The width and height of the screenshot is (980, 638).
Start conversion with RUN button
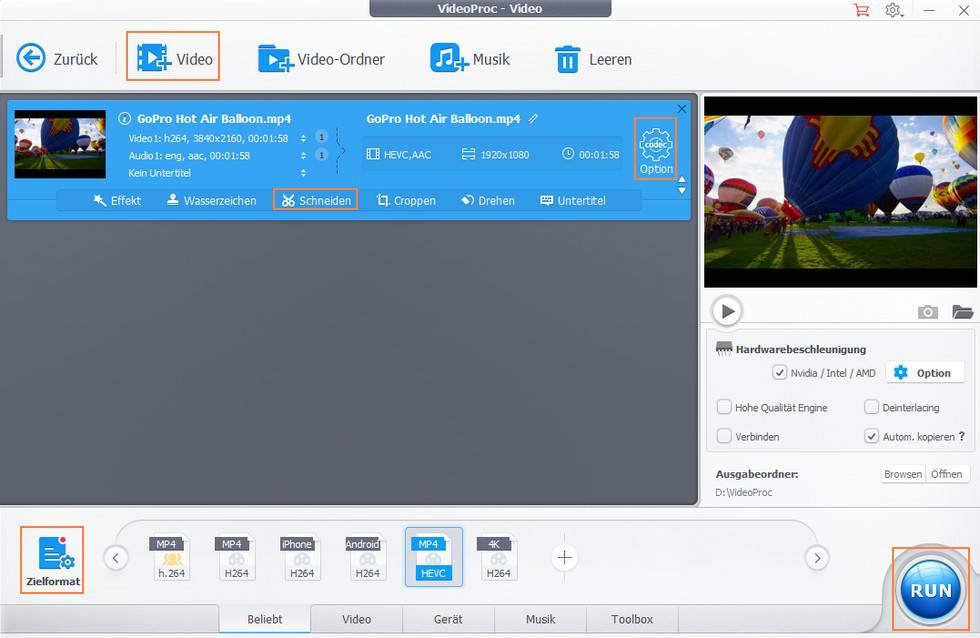931,589
